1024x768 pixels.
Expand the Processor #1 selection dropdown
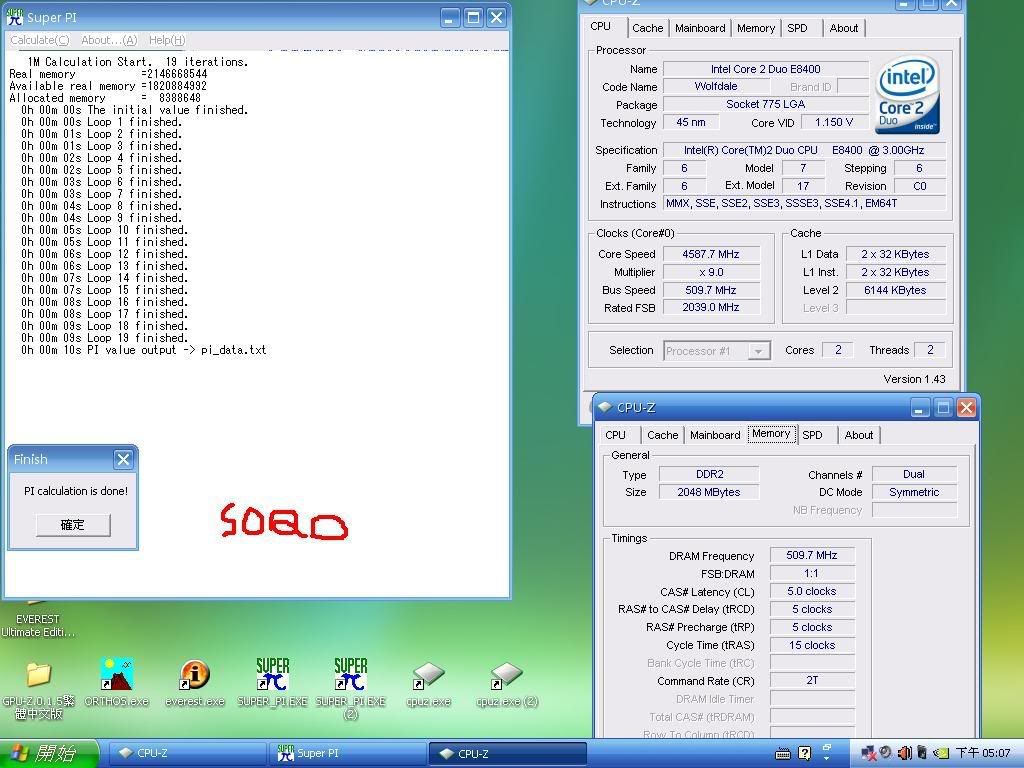[x=758, y=351]
